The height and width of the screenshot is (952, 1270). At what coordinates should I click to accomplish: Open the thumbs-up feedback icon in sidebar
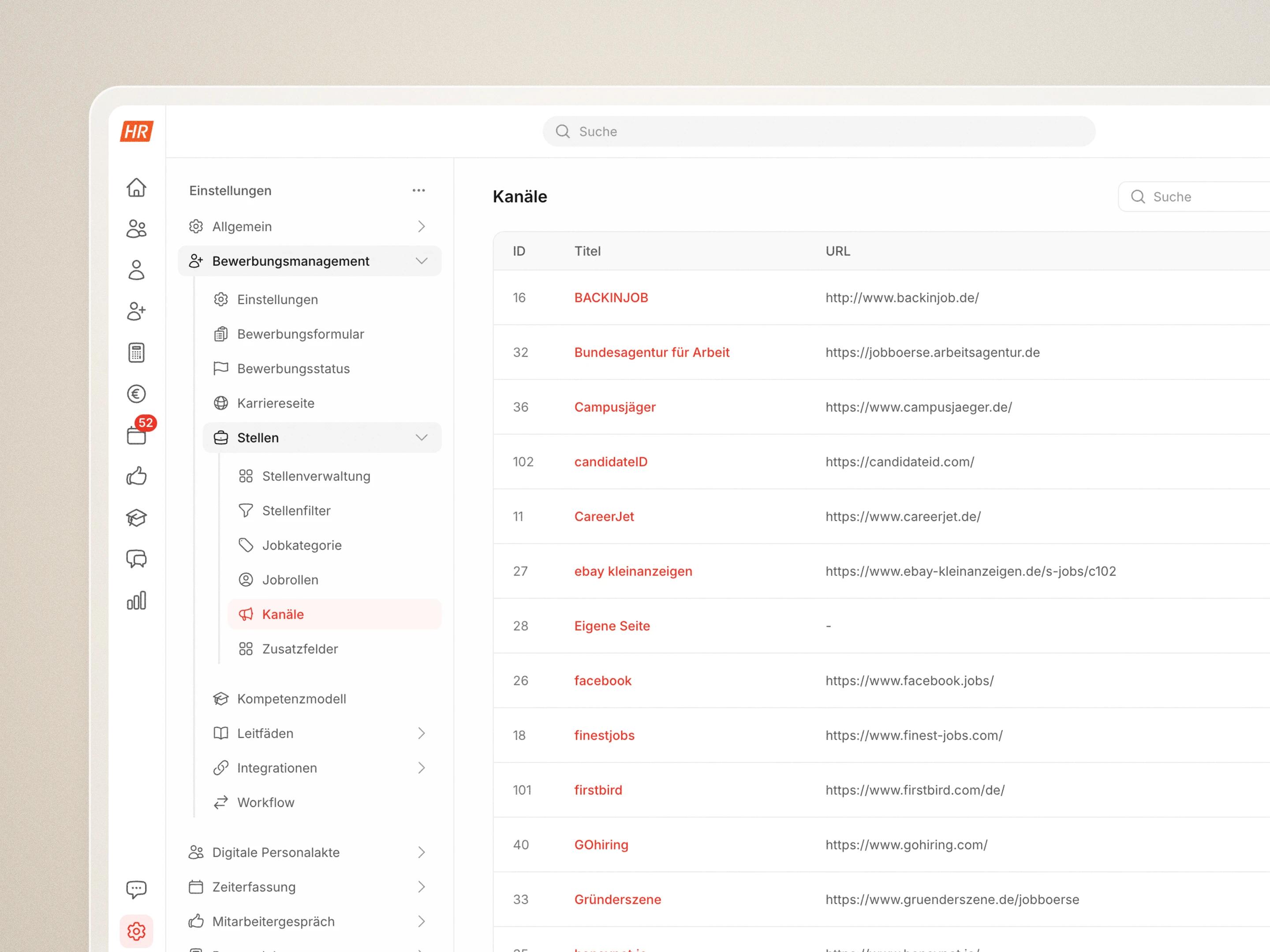coord(136,476)
